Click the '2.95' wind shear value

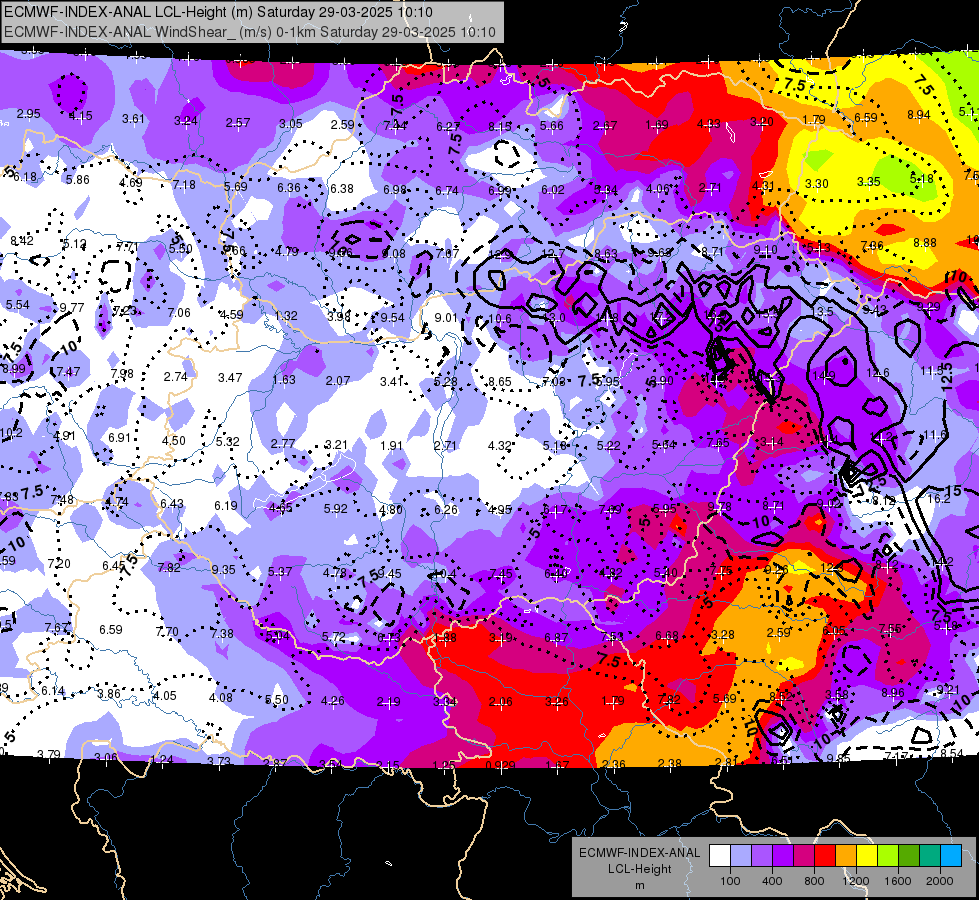point(28,114)
